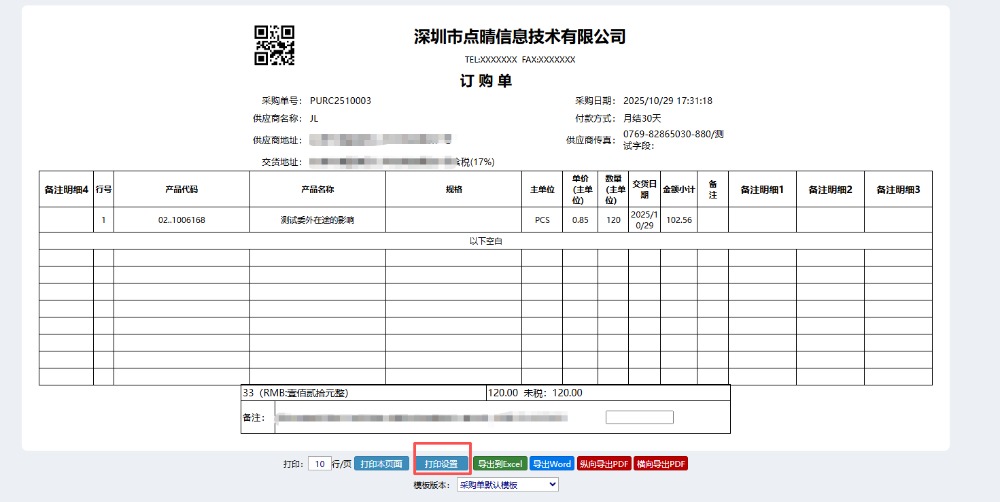
Task: Click the empty input box in 备注 row
Action: point(639,417)
